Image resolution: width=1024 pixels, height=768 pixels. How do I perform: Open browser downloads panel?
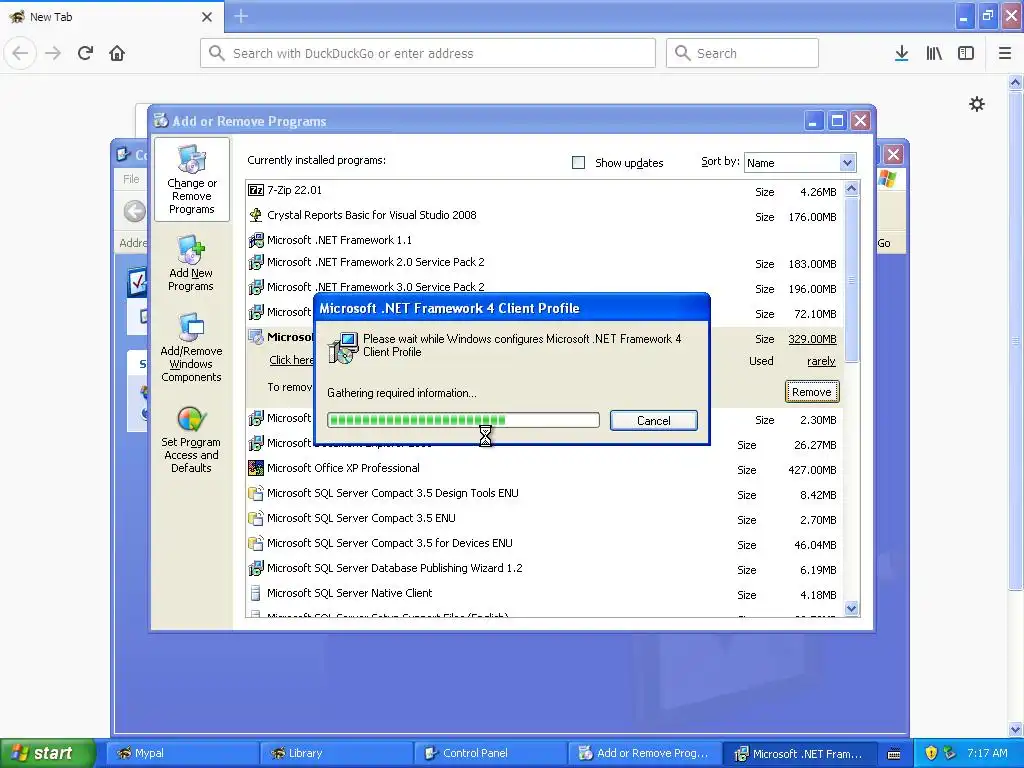(901, 53)
